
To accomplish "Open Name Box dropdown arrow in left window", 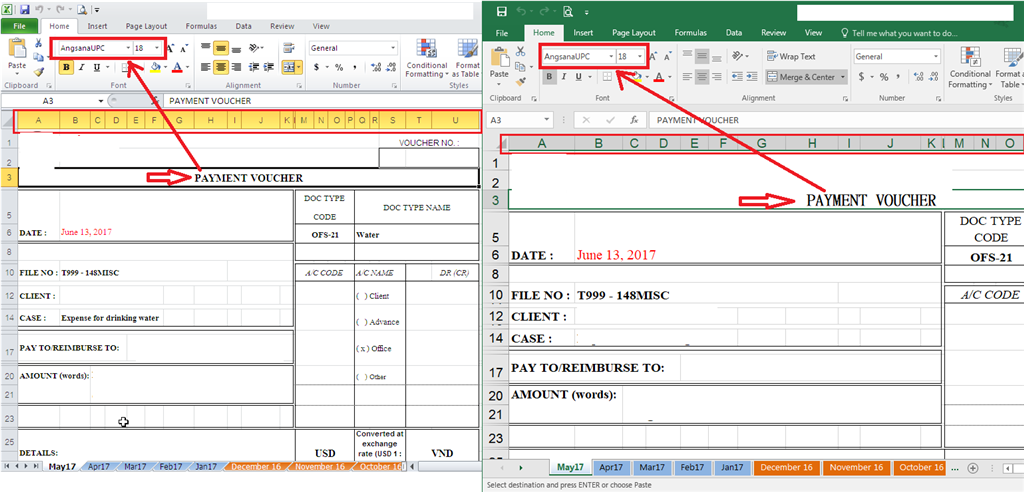I will 101,101.
